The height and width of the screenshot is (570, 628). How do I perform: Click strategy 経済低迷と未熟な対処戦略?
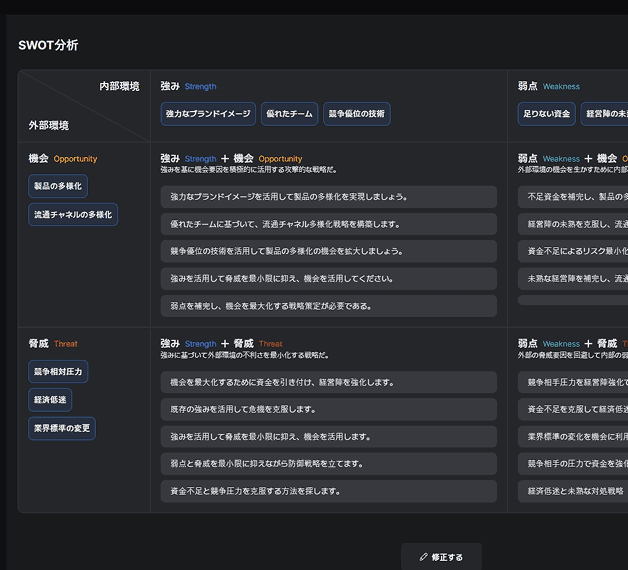[573, 491]
